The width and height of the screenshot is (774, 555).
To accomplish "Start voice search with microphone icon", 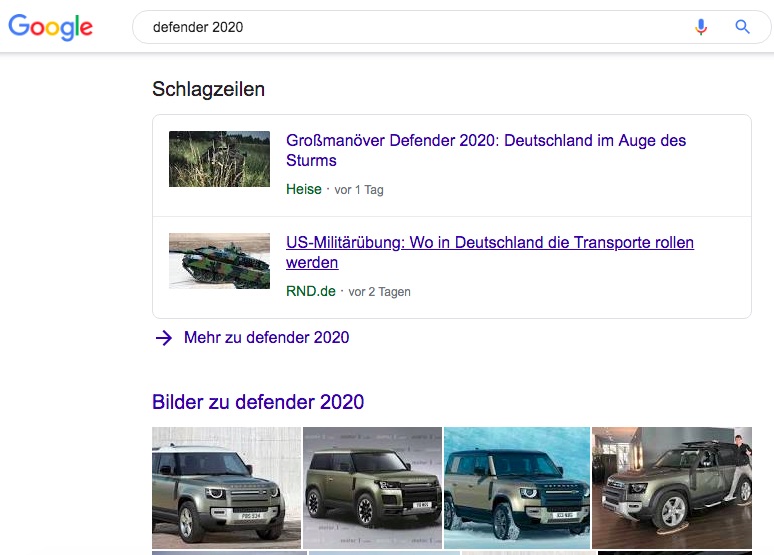I will (x=700, y=27).
